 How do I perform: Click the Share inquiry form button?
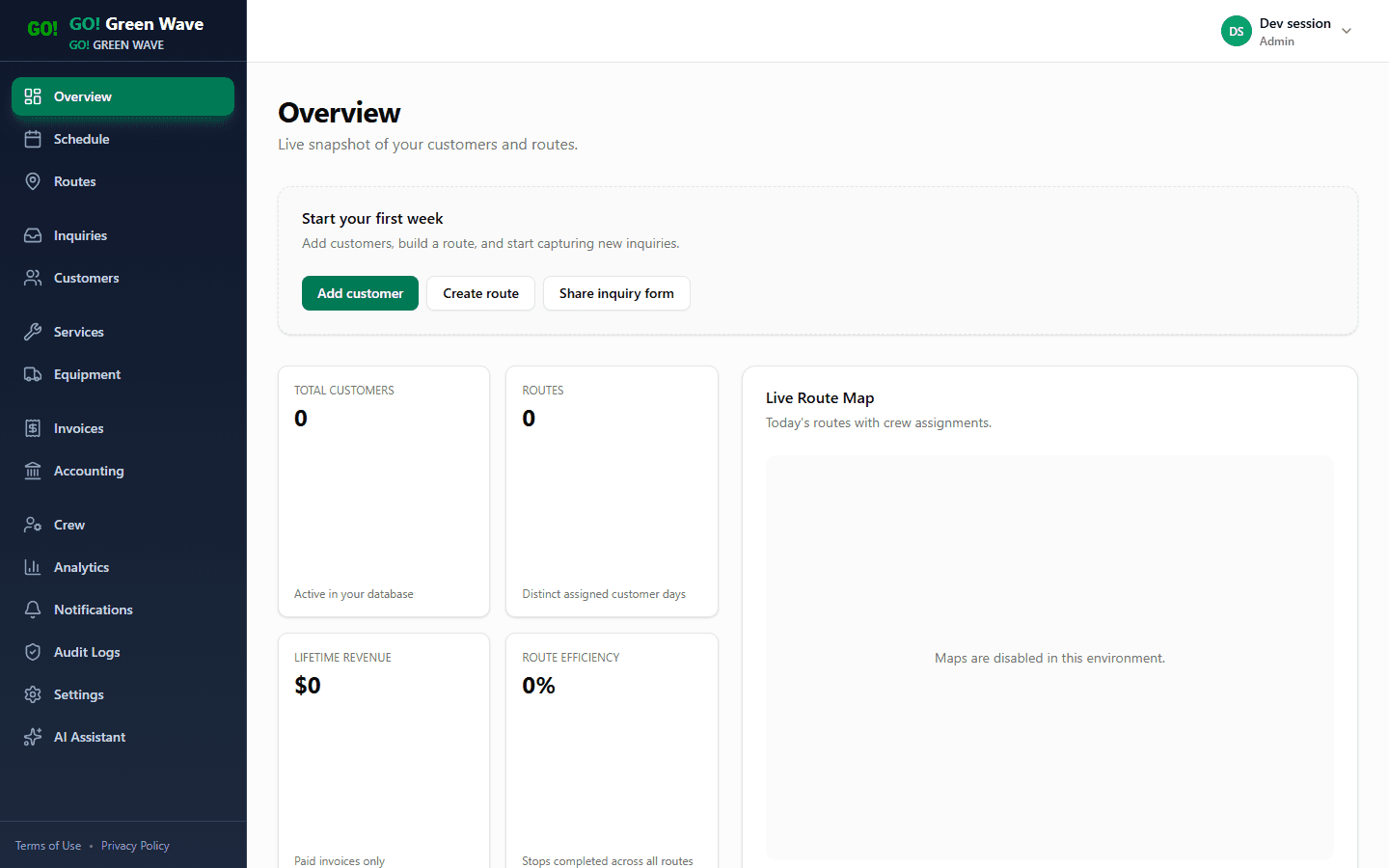click(616, 293)
